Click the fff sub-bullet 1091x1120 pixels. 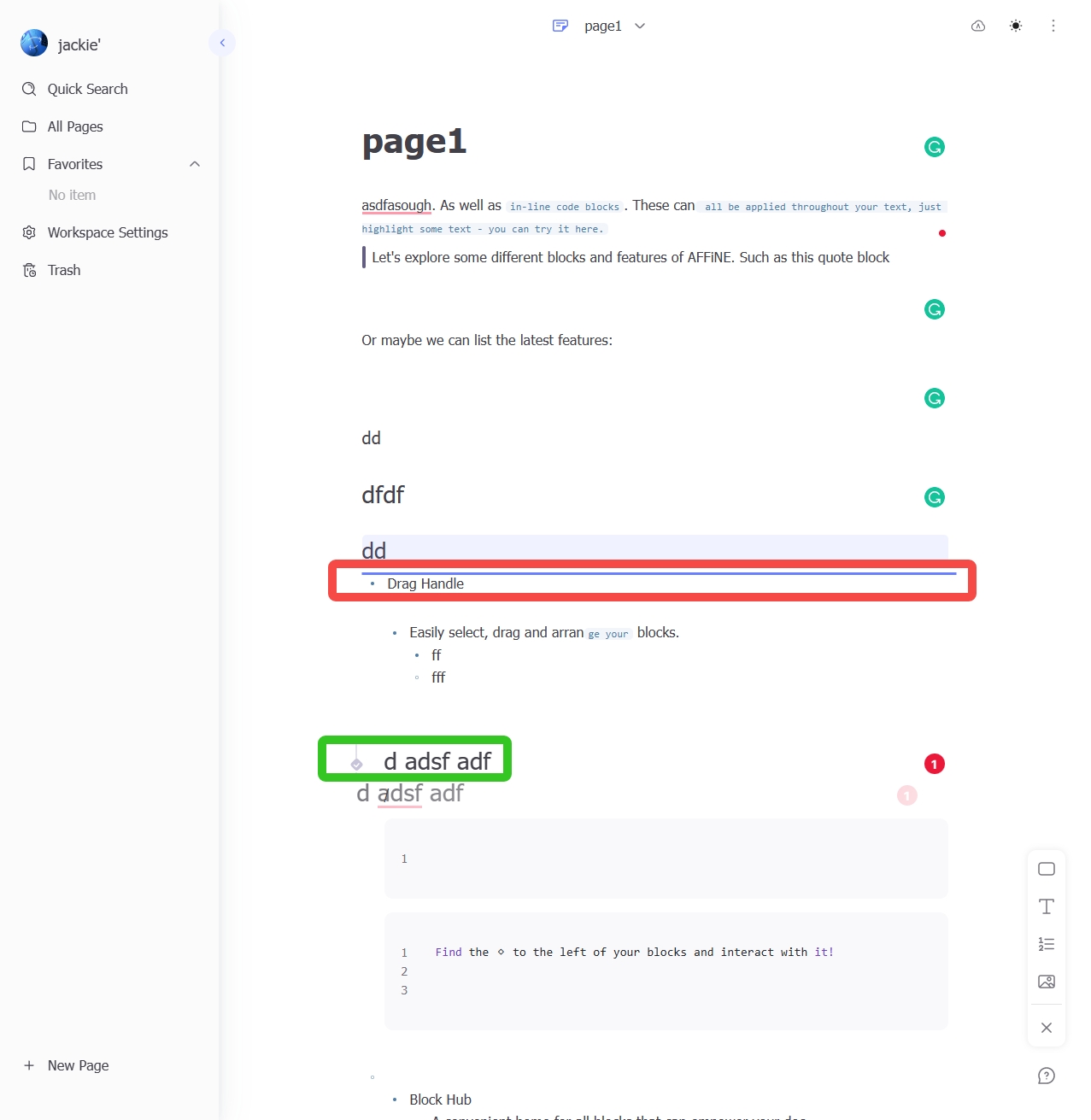[x=438, y=677]
